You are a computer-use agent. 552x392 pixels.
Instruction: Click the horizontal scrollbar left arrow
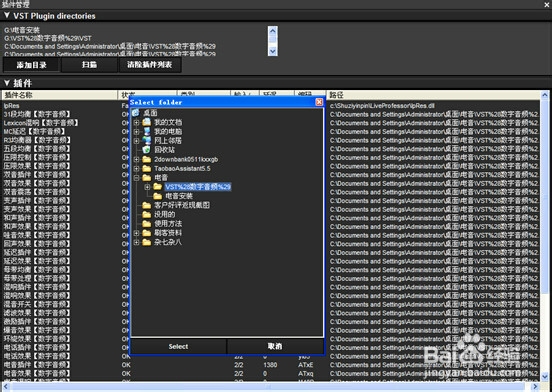coord(6,386)
